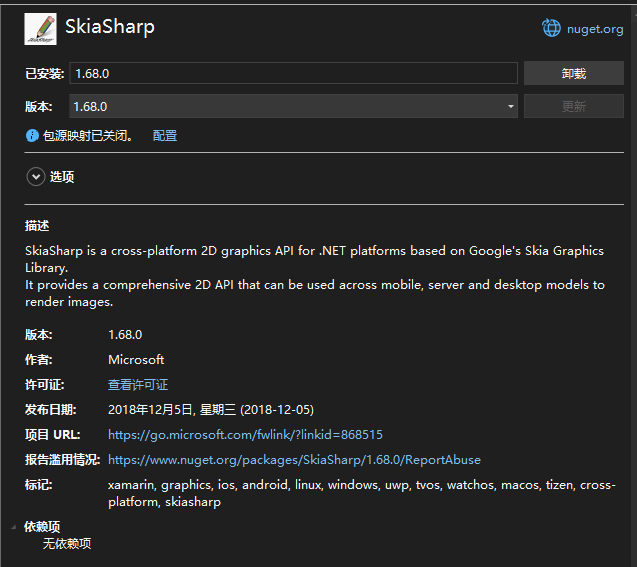Click the SkiaSharp title text
Viewport: 637px width, 567px height.
pyautogui.click(x=110, y=27)
